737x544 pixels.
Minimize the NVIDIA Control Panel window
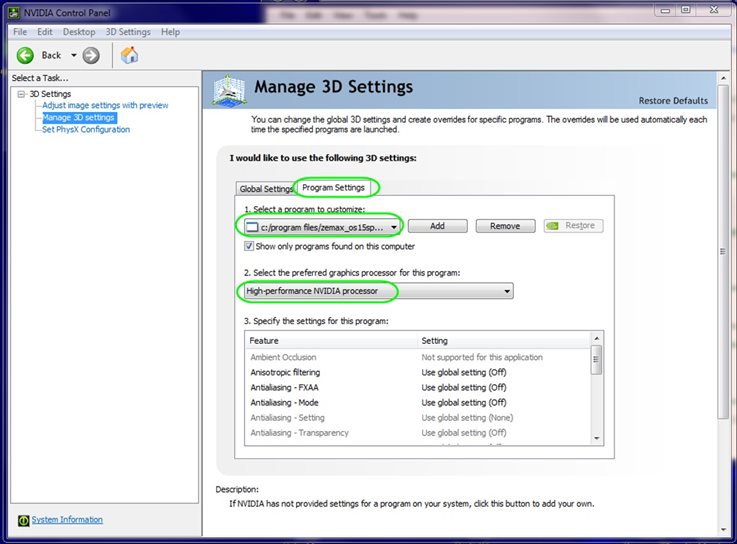tap(665, 10)
